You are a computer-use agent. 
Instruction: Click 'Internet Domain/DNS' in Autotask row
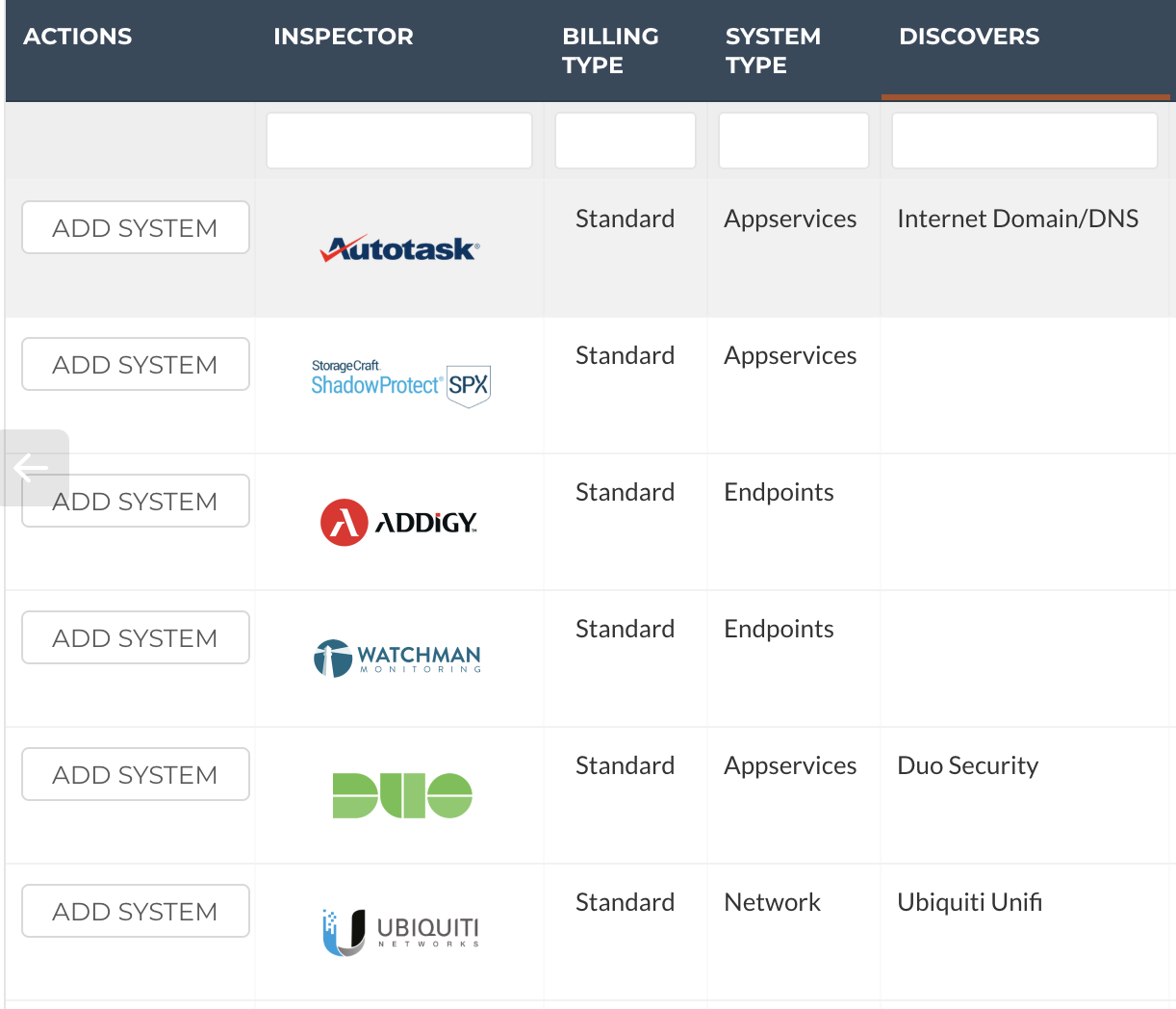tap(1018, 219)
